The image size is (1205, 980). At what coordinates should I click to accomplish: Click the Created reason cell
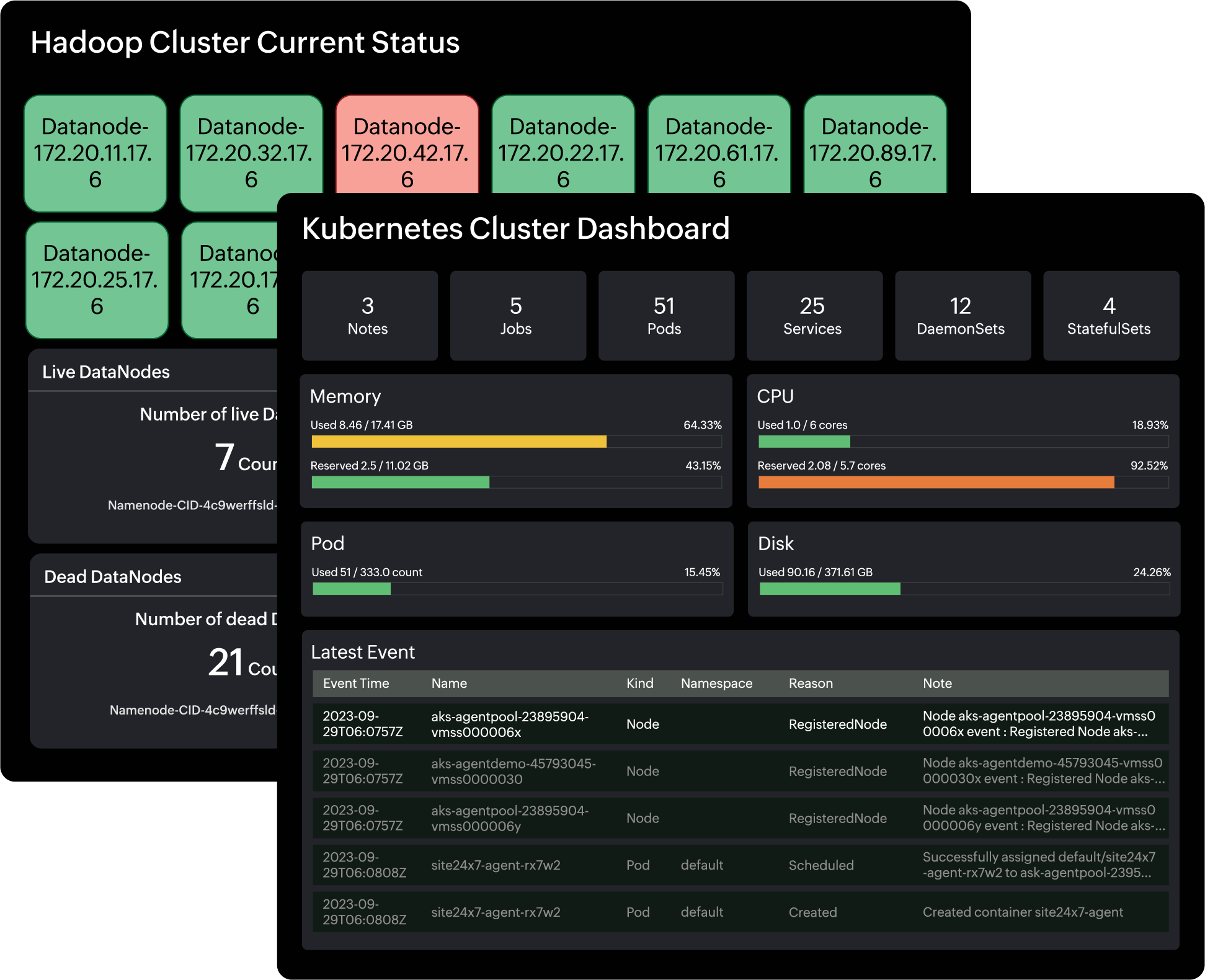coord(812,912)
